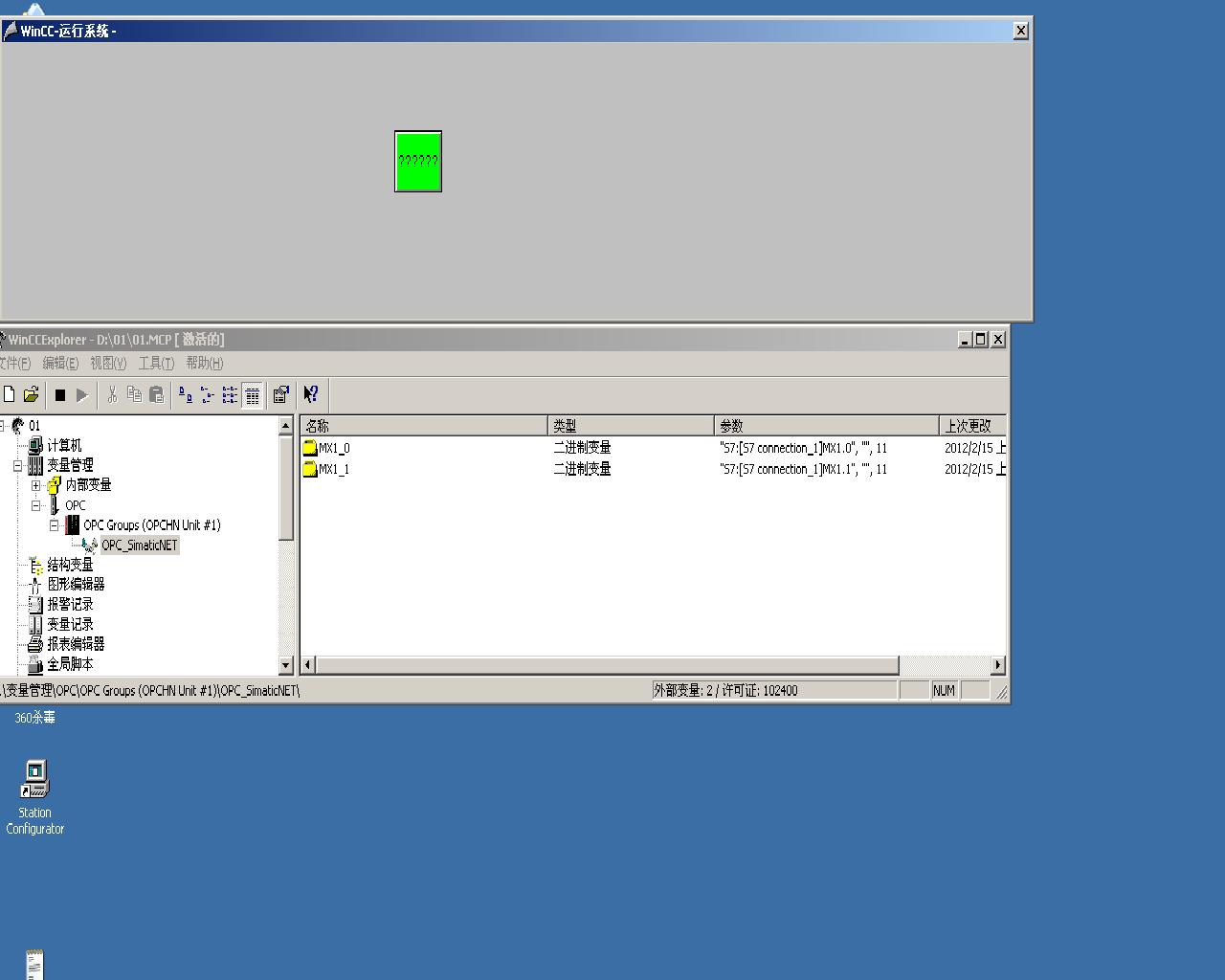1225x980 pixels.
Task: Expand the 内部变量 tree node
Action: click(x=35, y=485)
